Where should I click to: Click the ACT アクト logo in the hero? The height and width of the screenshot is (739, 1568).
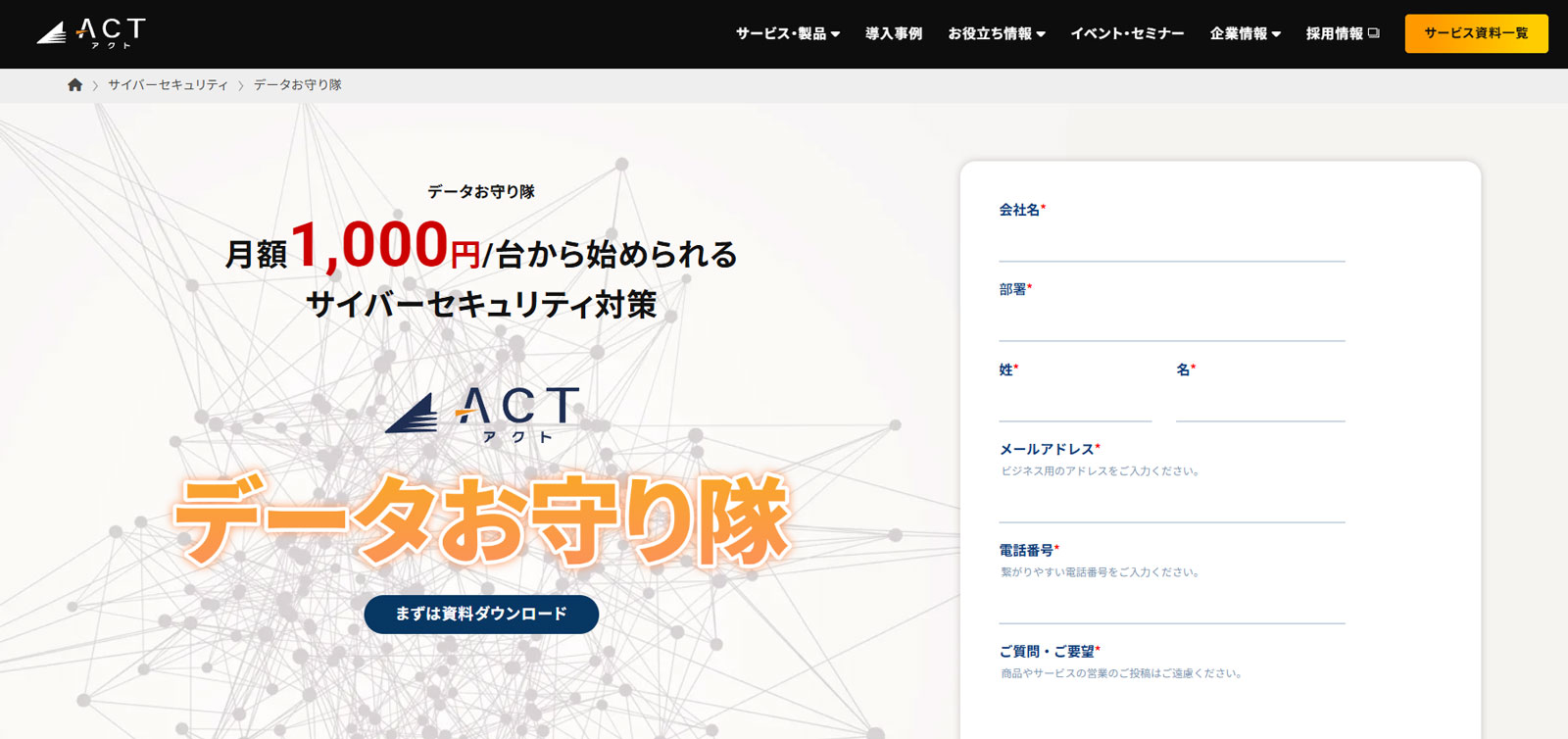(482, 414)
